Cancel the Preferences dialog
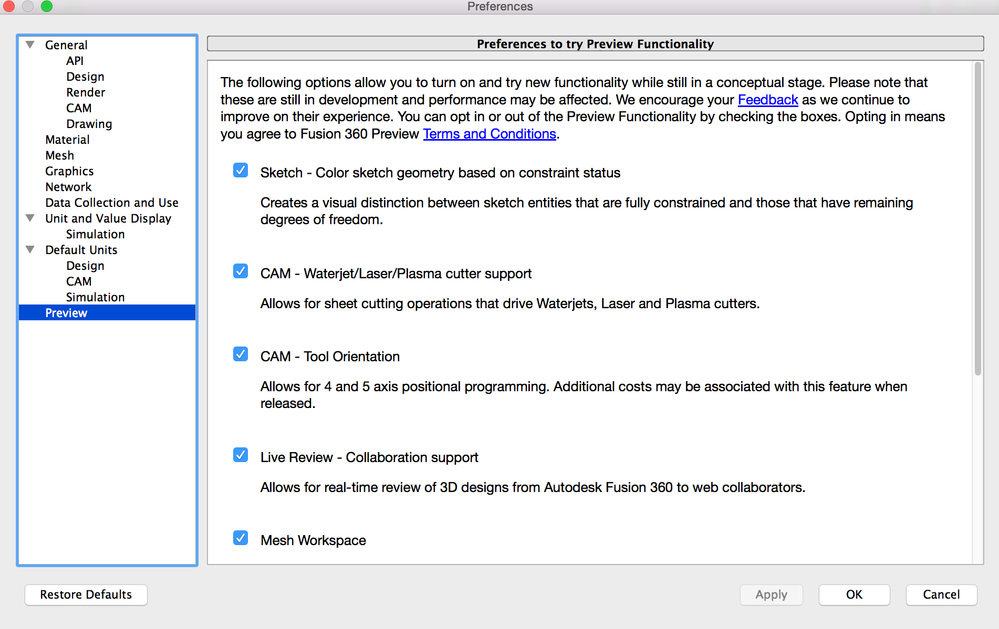This screenshot has height=629, width=999. pyautogui.click(x=941, y=595)
